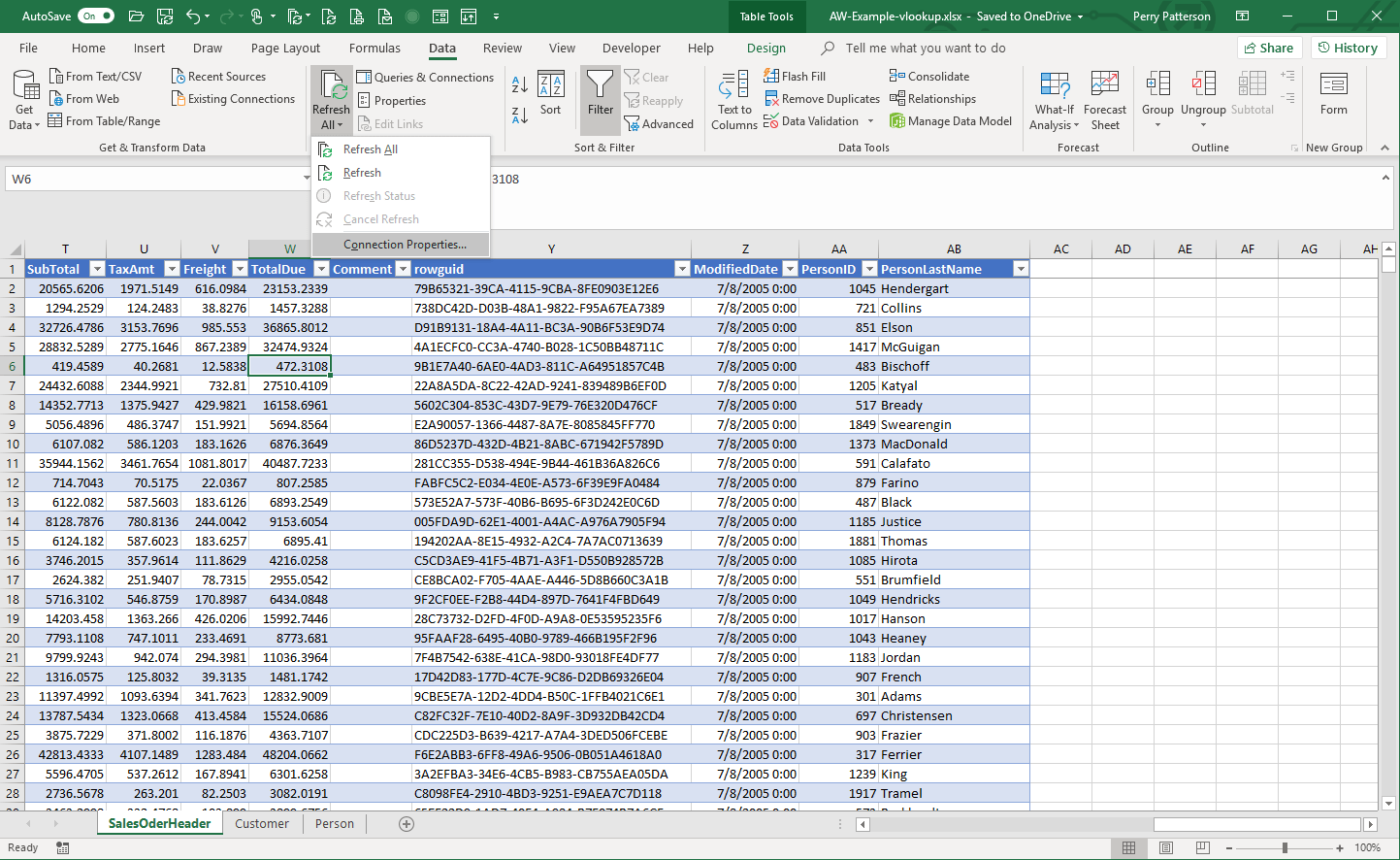Open the History pane

[x=1349, y=48]
